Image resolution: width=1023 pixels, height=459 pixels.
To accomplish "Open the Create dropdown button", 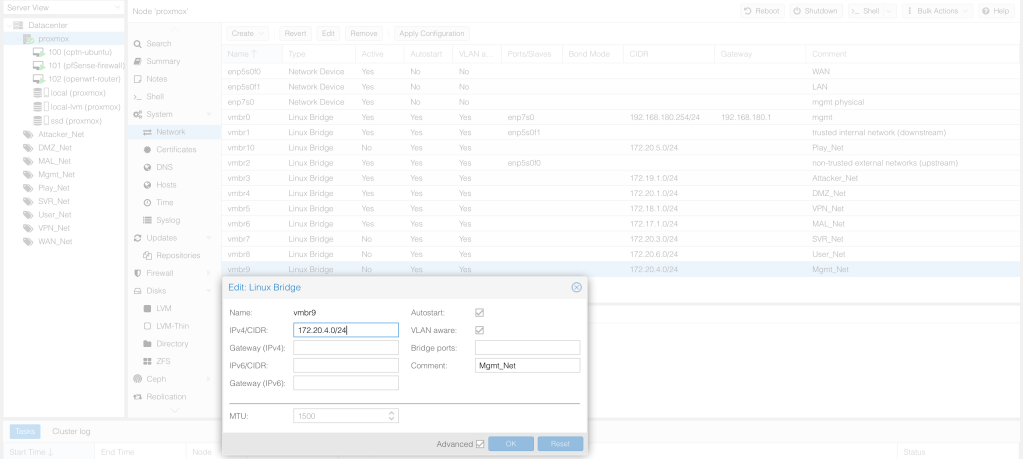I will (x=247, y=33).
